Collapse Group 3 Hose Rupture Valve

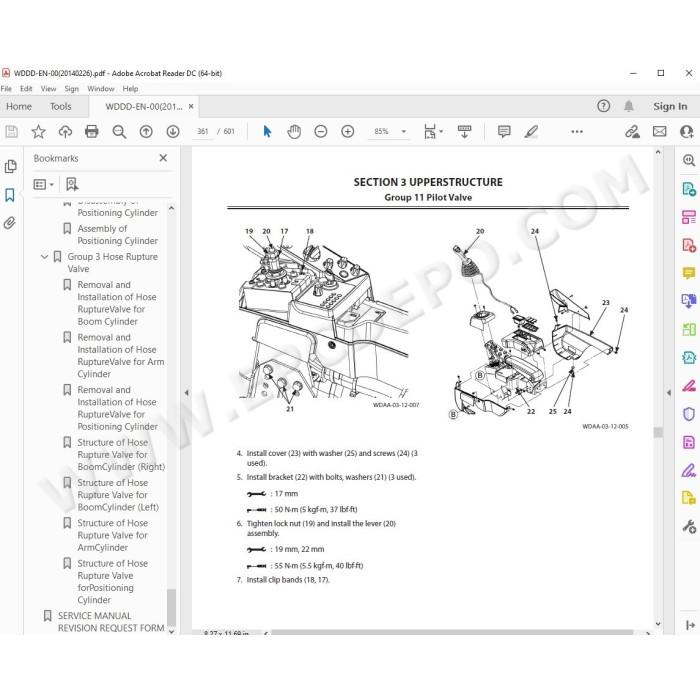pyautogui.click(x=44, y=257)
